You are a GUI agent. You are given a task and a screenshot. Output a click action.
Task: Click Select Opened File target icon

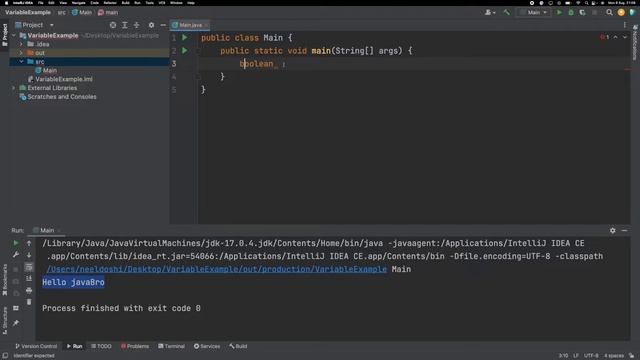[x=113, y=25]
